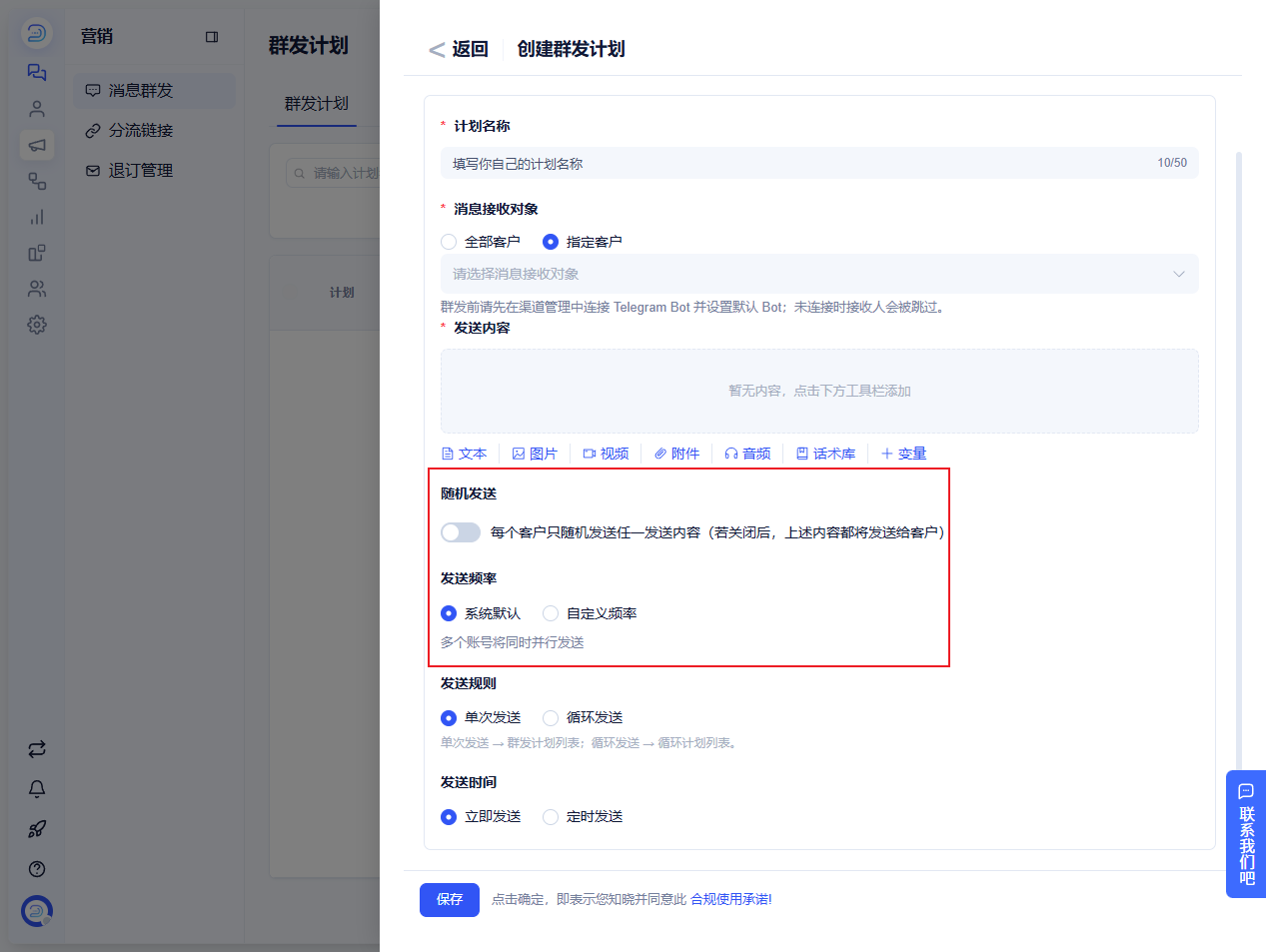Click the app logo at top left

(37, 33)
